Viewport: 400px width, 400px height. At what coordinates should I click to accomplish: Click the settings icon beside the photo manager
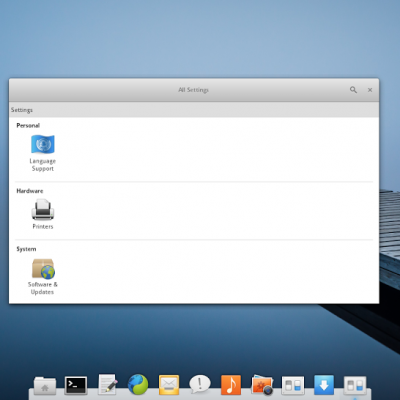(x=293, y=385)
